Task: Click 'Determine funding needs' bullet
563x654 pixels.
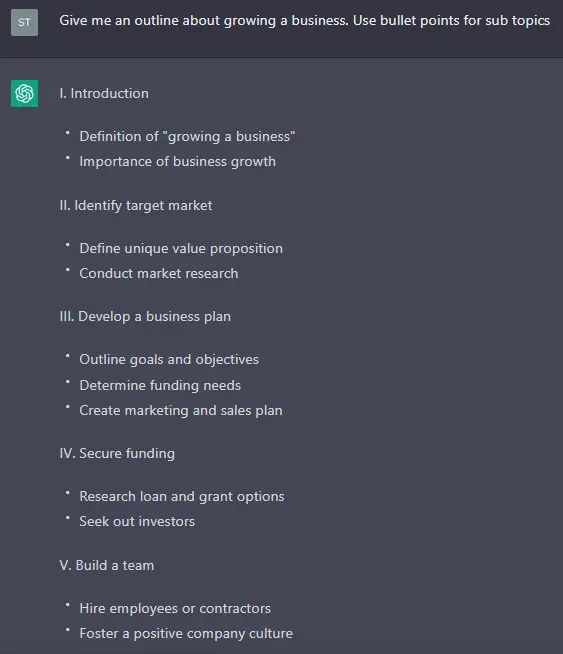Action: click(160, 385)
